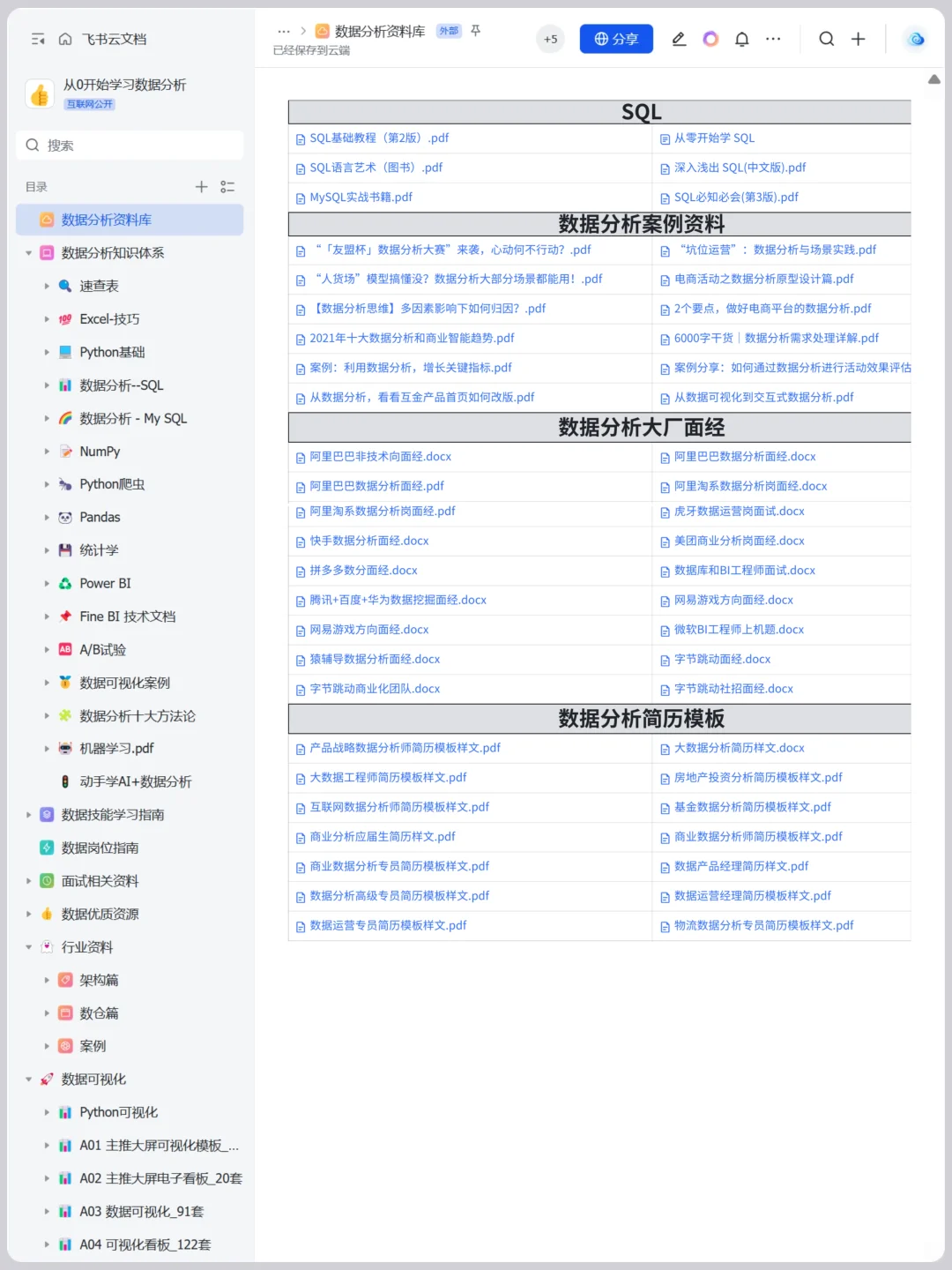Click the blue 分享 button

coord(616,39)
